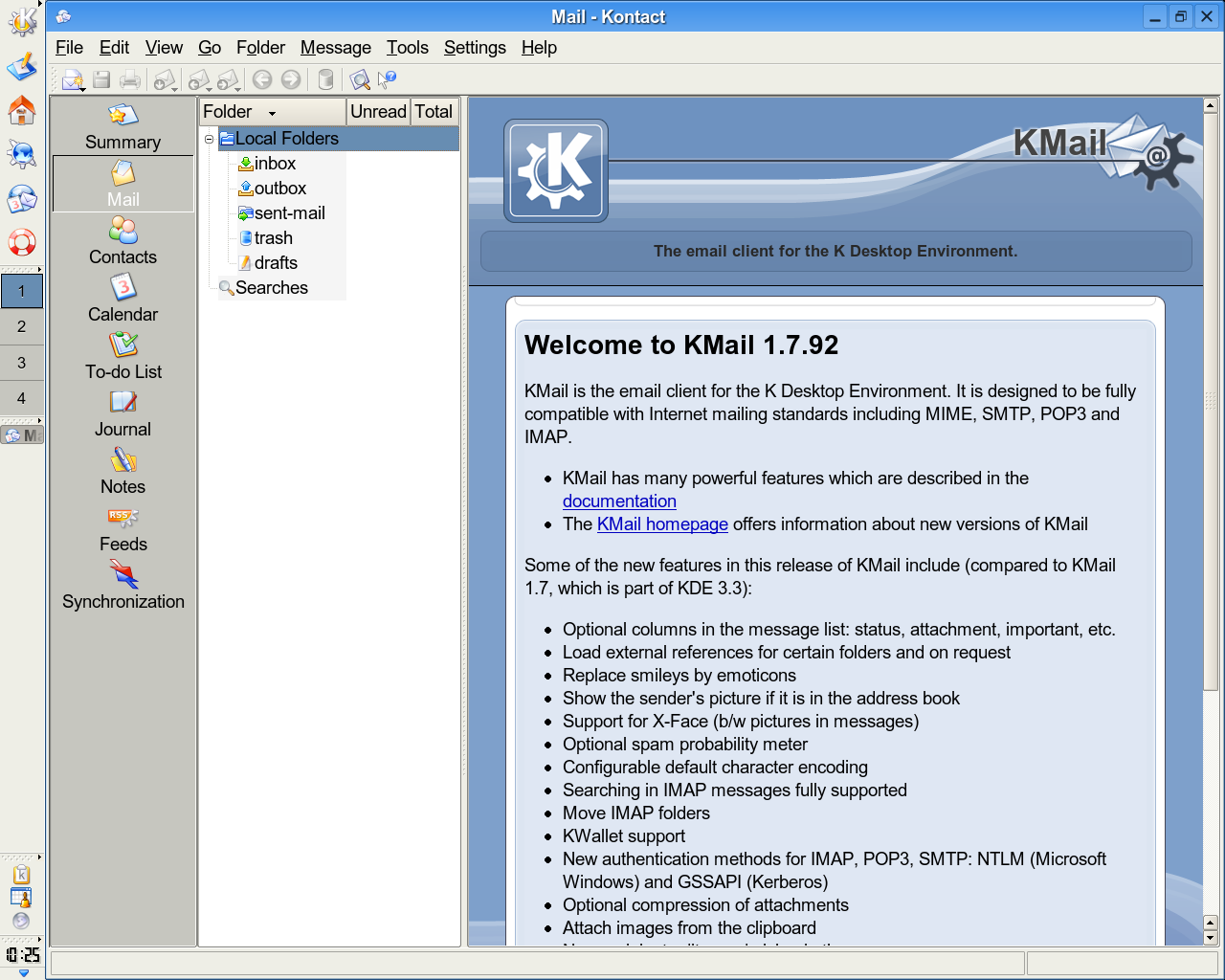This screenshot has width=1225, height=980.
Task: Sort by Unread column header
Action: [x=378, y=112]
